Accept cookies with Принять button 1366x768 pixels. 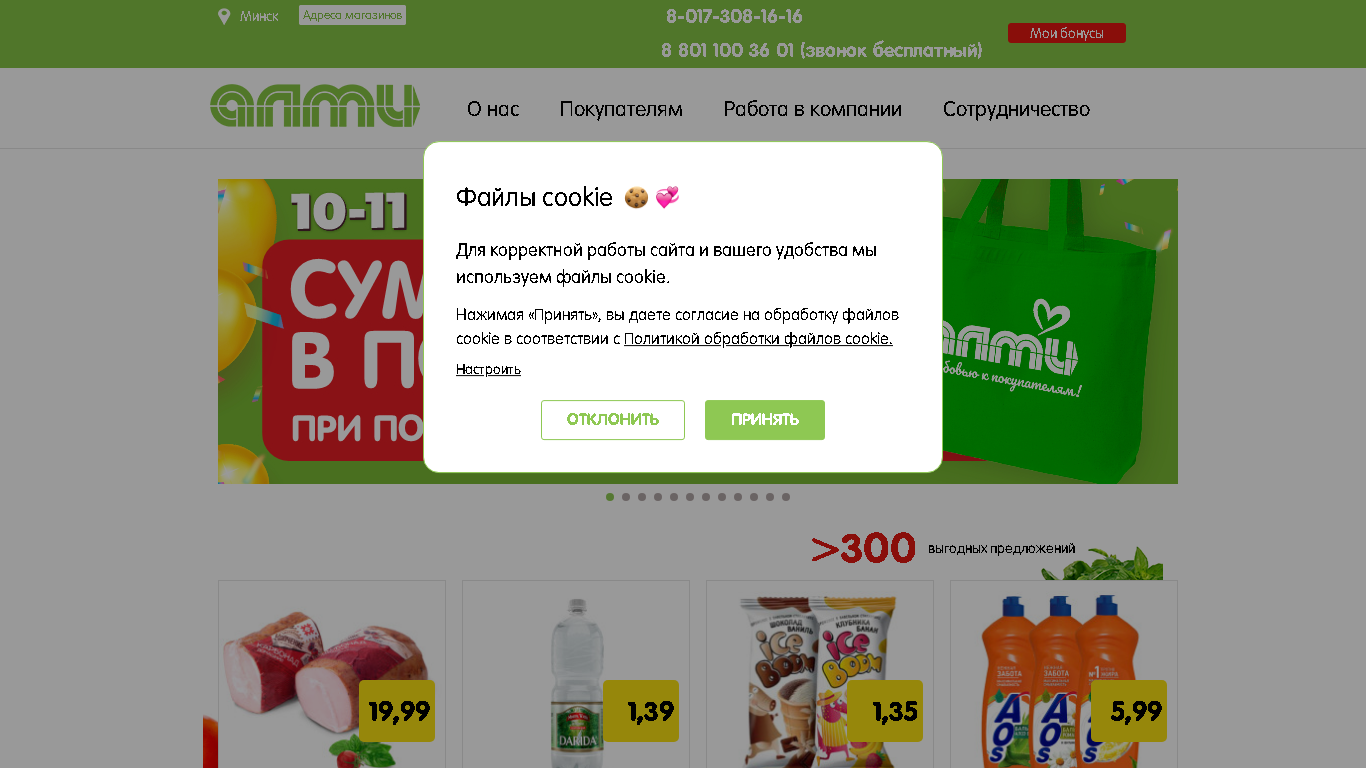[x=765, y=420]
